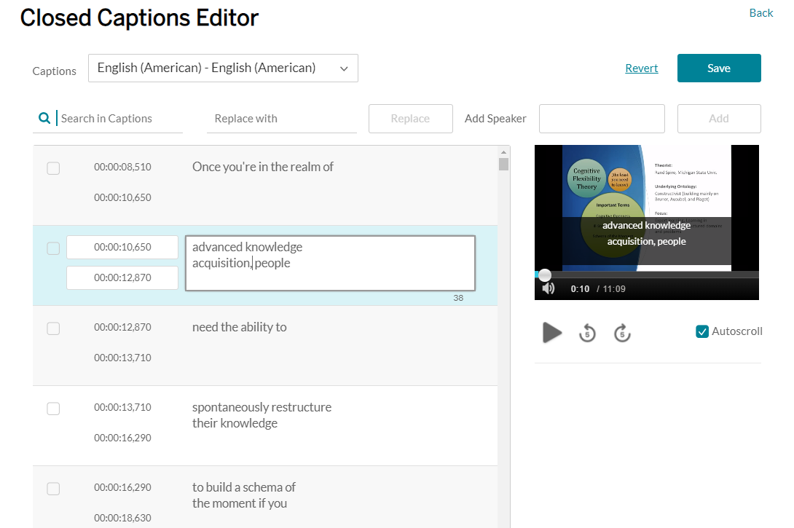Image resolution: width=794 pixels, height=528 pixels.
Task: Tick checkbox beside "need the ability to"
Action: click(53, 329)
